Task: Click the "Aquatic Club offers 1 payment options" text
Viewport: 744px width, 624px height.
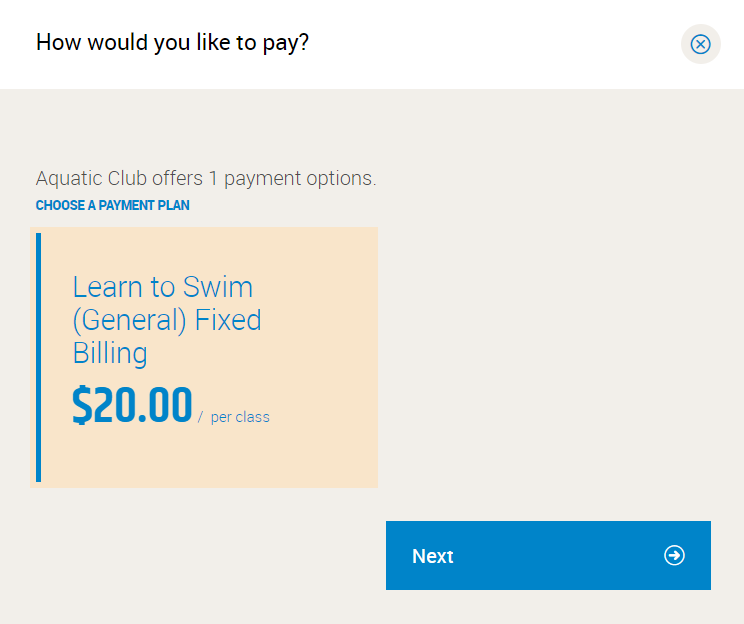Action: (206, 179)
